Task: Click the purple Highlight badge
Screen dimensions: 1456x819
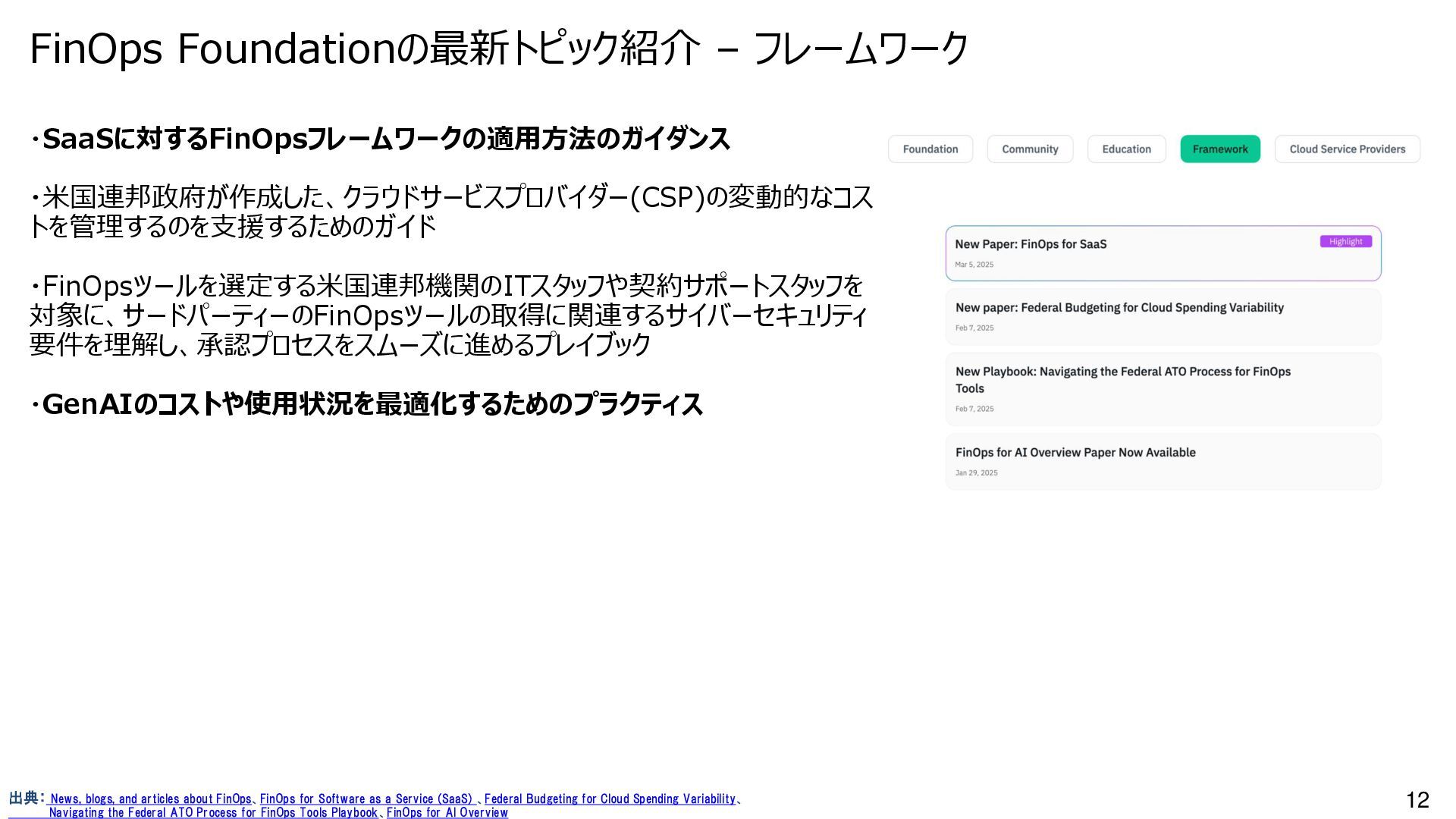Action: coord(1346,242)
